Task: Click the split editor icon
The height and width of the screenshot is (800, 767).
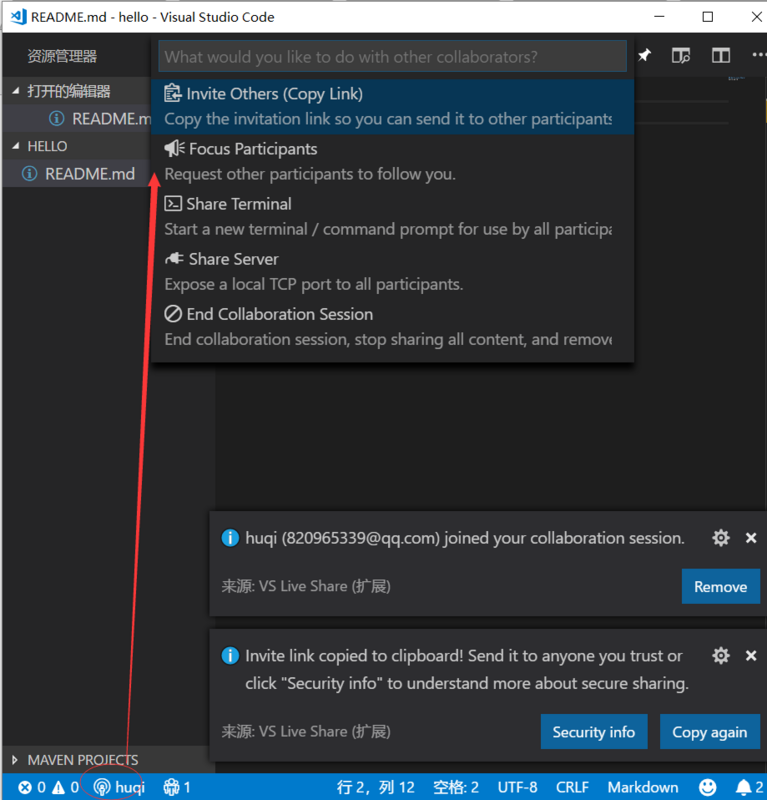Action: pos(721,55)
